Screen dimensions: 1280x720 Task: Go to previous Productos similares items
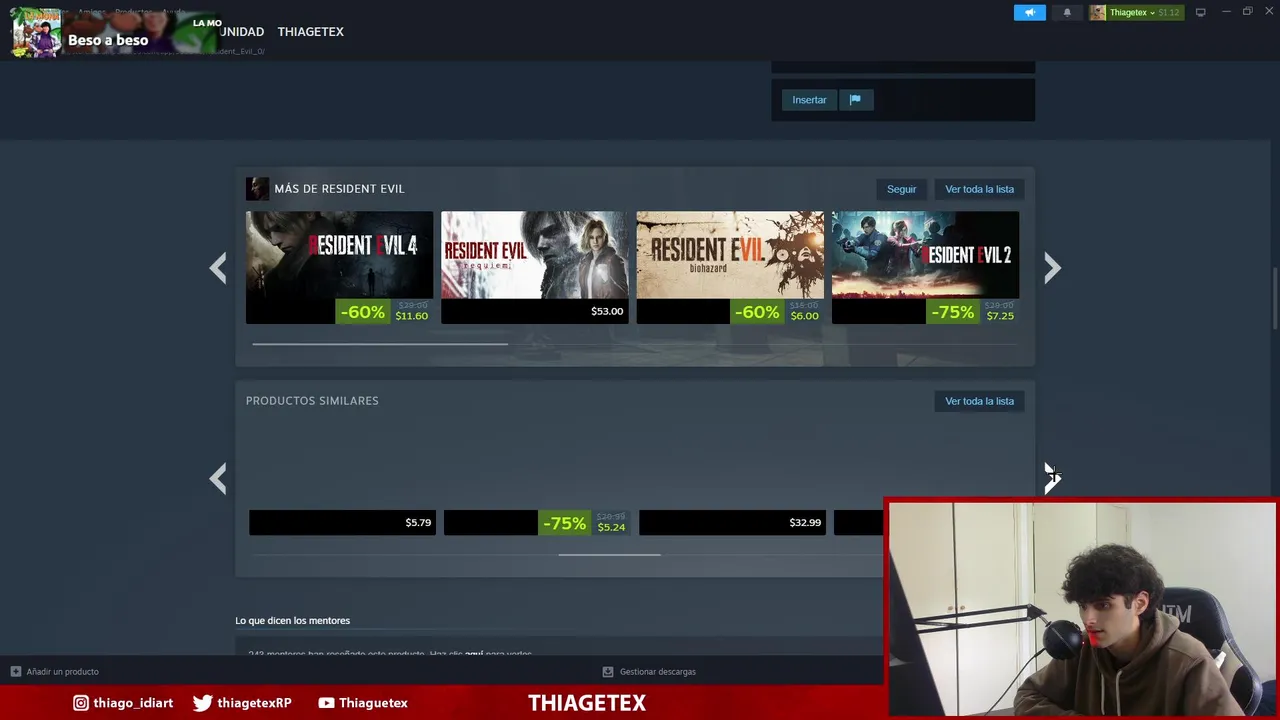(x=218, y=479)
